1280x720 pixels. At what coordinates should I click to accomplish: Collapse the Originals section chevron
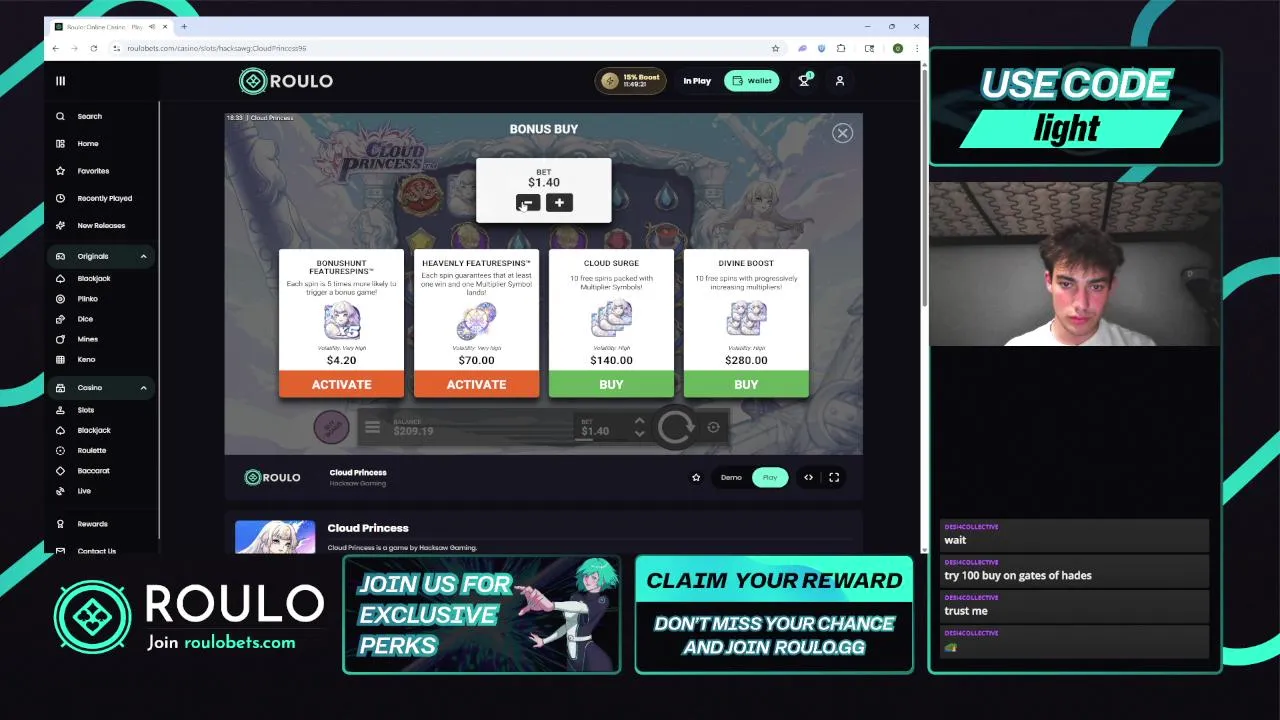(143, 257)
